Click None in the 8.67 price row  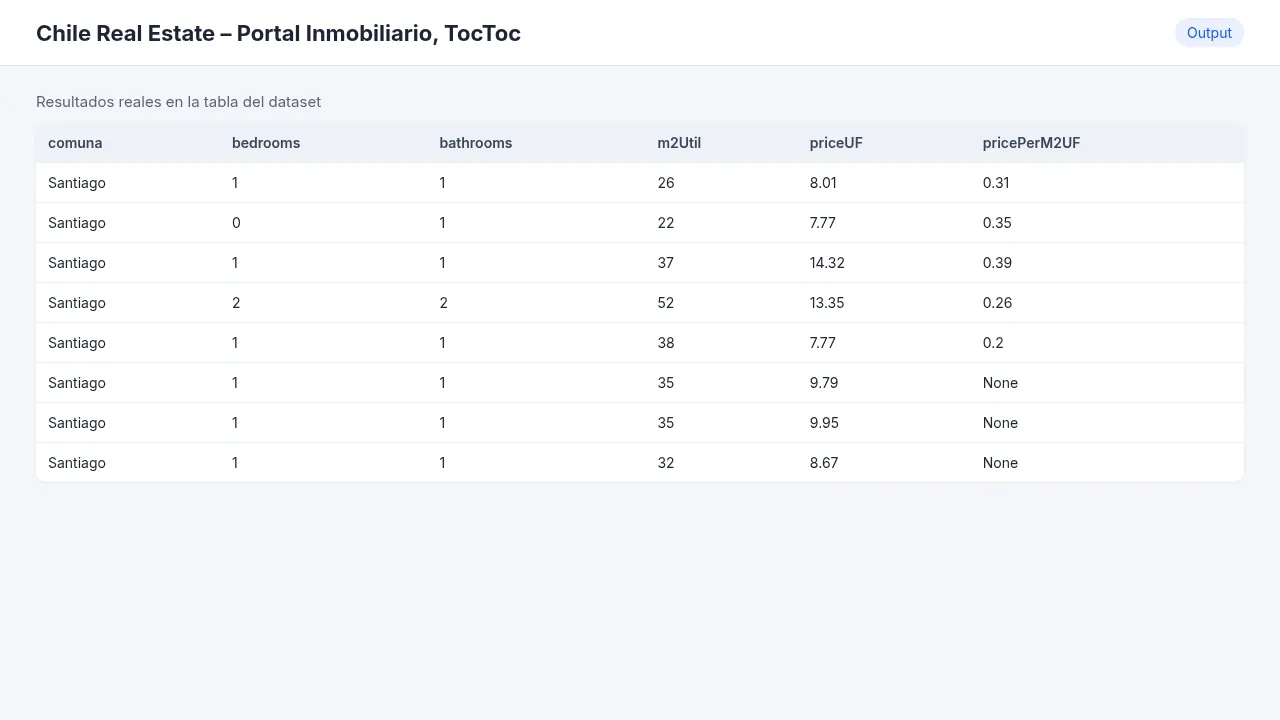(1000, 463)
